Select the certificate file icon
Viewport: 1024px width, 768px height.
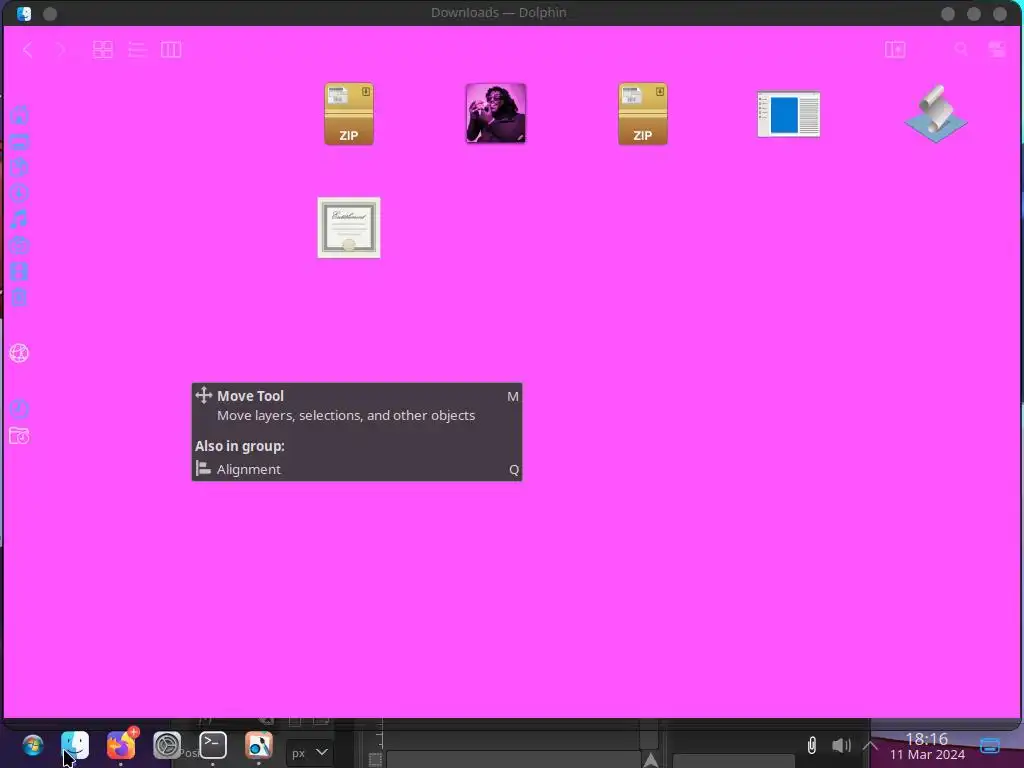click(349, 228)
